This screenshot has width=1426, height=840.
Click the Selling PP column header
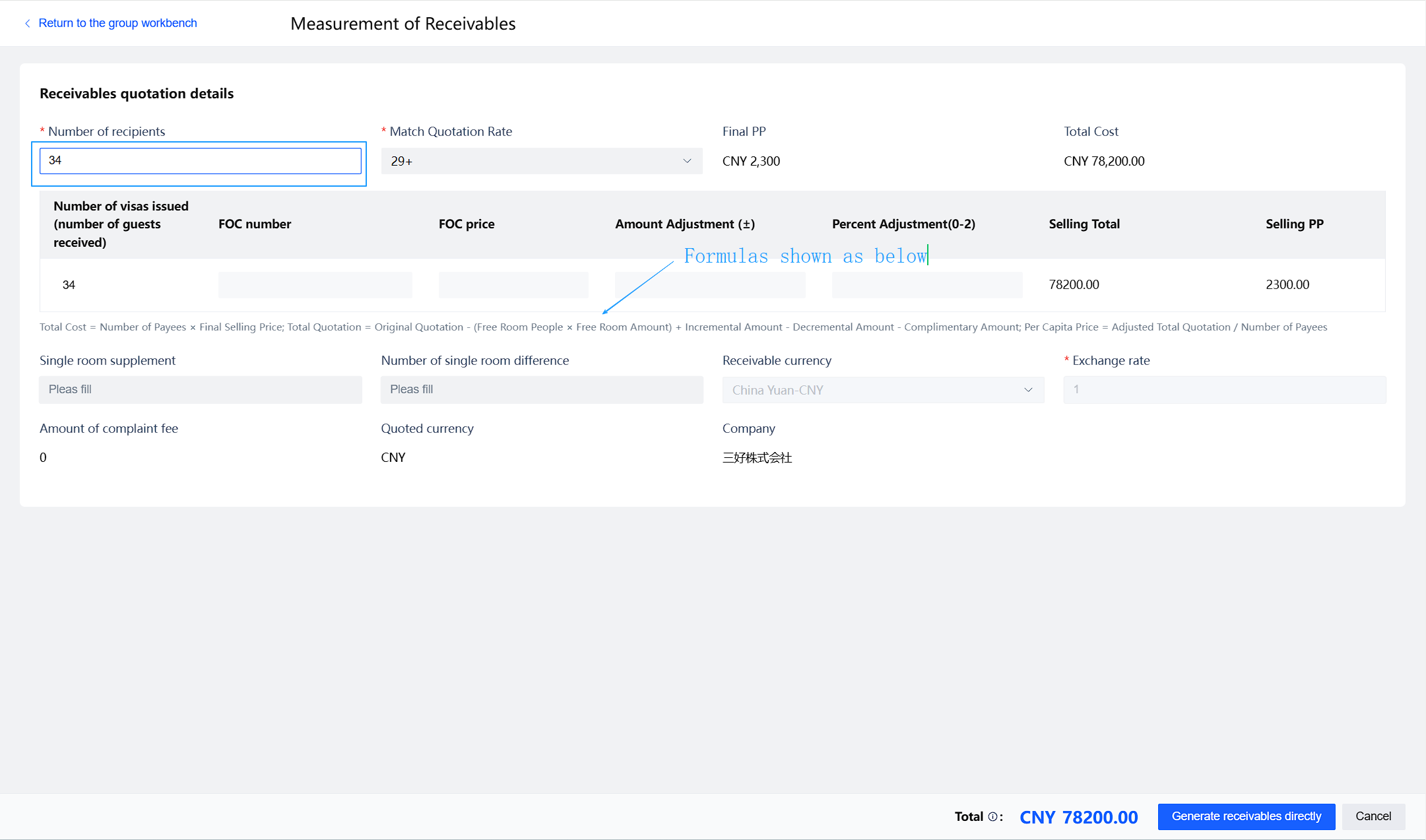tap(1295, 224)
